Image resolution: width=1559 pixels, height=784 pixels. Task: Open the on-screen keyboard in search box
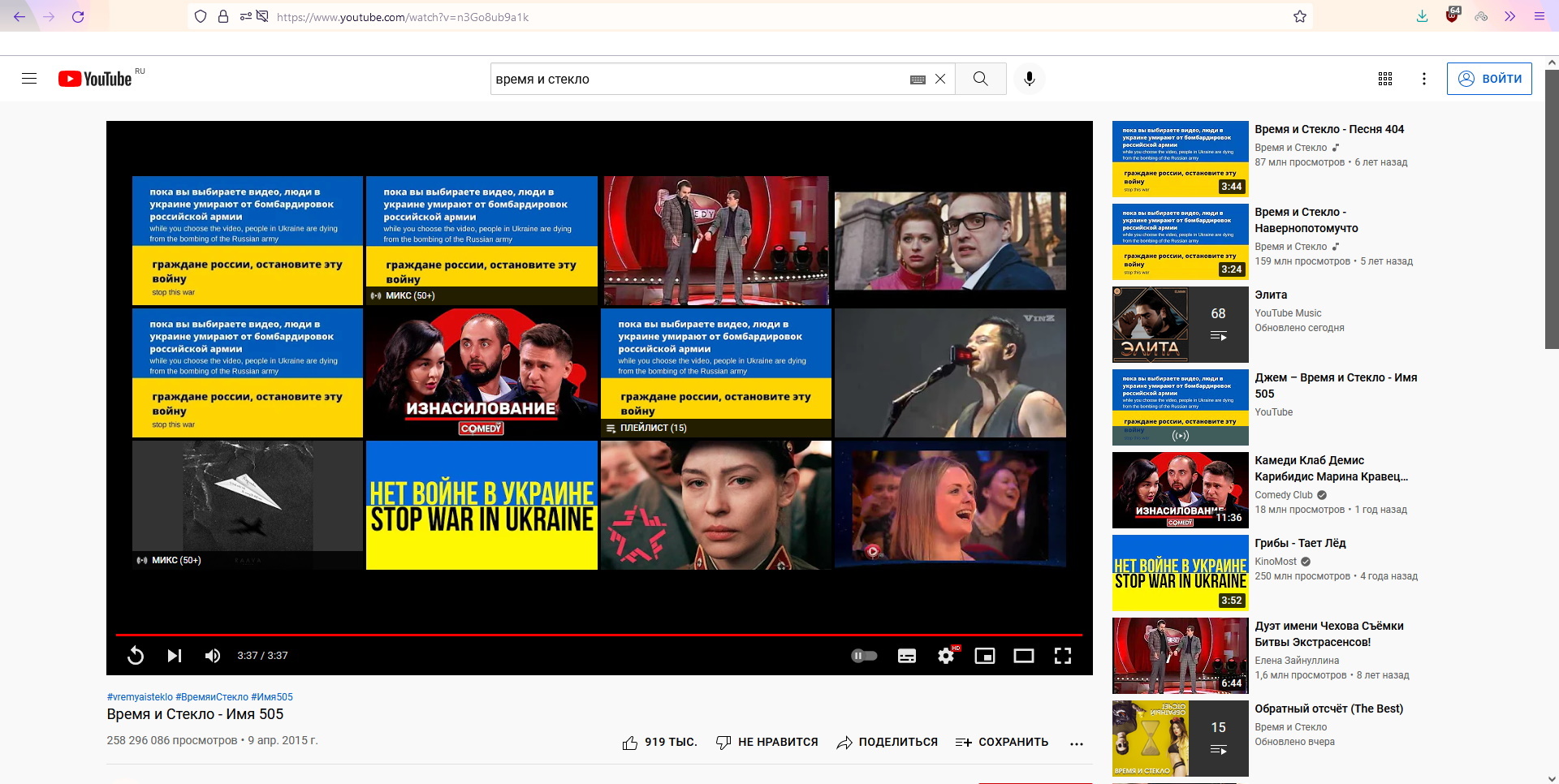coord(918,80)
